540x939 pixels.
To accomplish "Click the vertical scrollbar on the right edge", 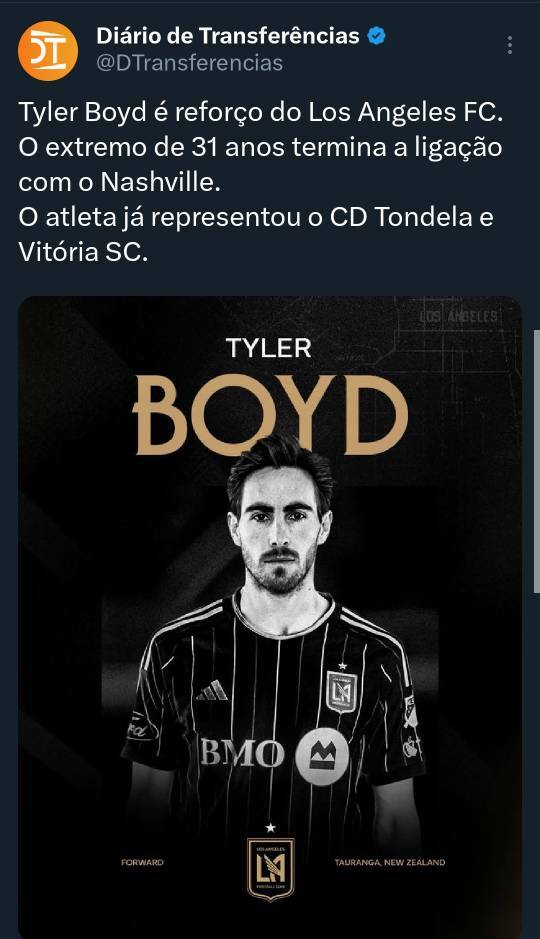I will 536,461.
